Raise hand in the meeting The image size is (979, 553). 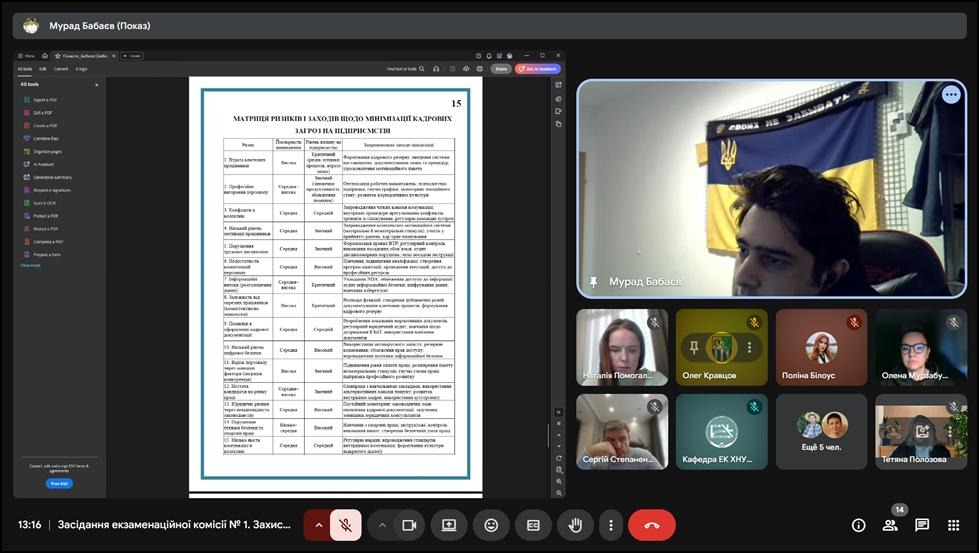[575, 525]
